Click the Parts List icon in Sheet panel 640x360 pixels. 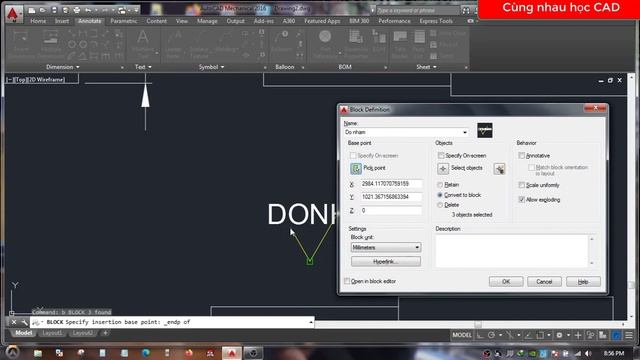click(419, 37)
